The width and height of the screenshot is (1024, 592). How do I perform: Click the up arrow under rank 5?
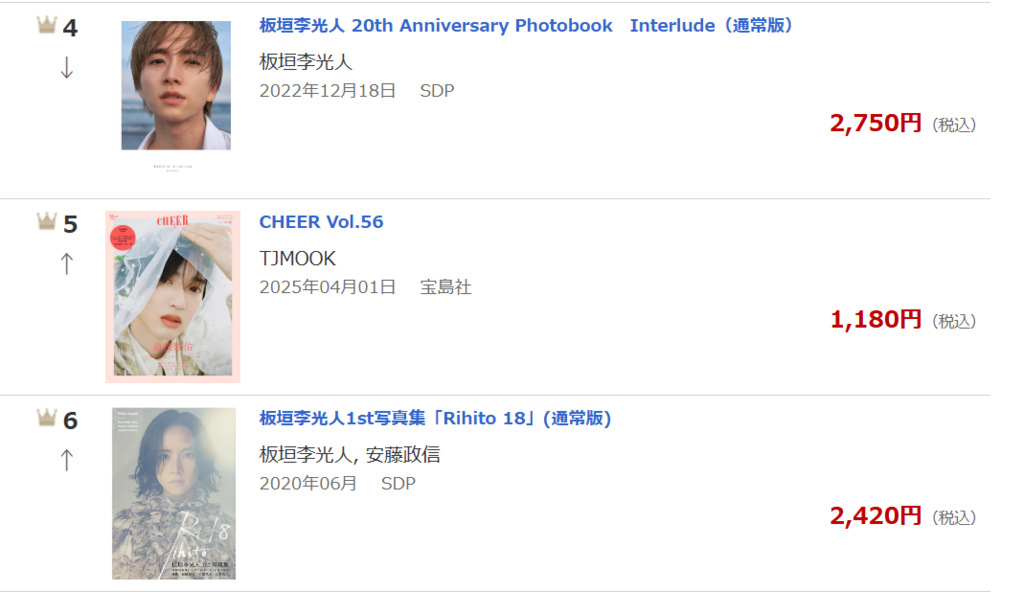click(x=67, y=264)
